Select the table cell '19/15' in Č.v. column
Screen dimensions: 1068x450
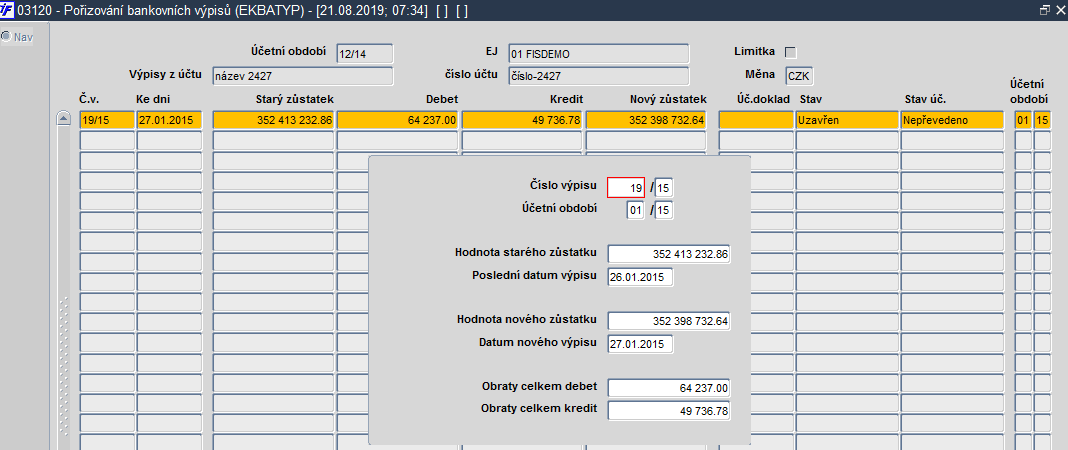106,120
